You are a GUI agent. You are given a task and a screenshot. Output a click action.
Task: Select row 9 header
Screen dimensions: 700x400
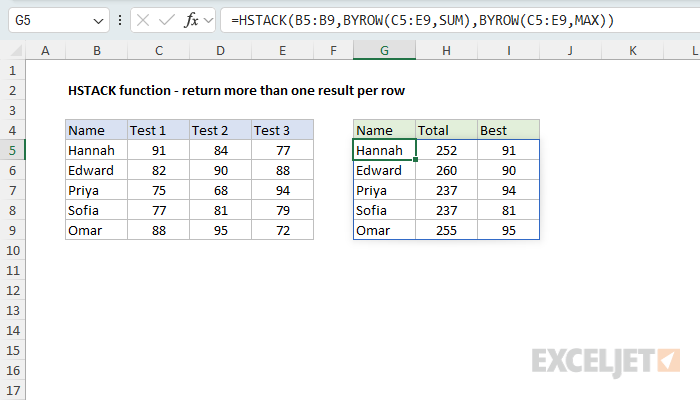pos(12,230)
